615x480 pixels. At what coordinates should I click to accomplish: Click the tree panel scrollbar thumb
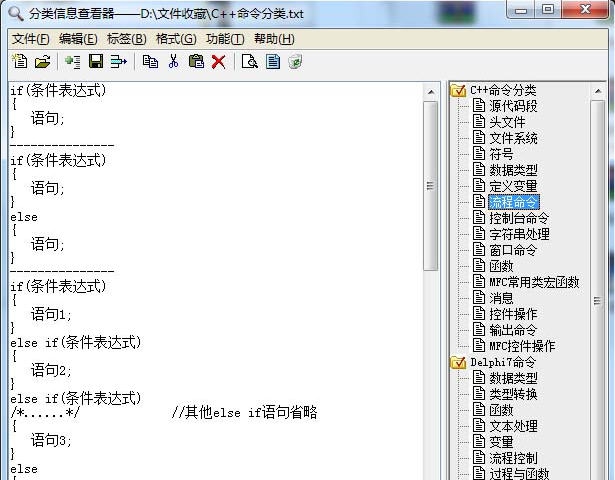(598, 290)
